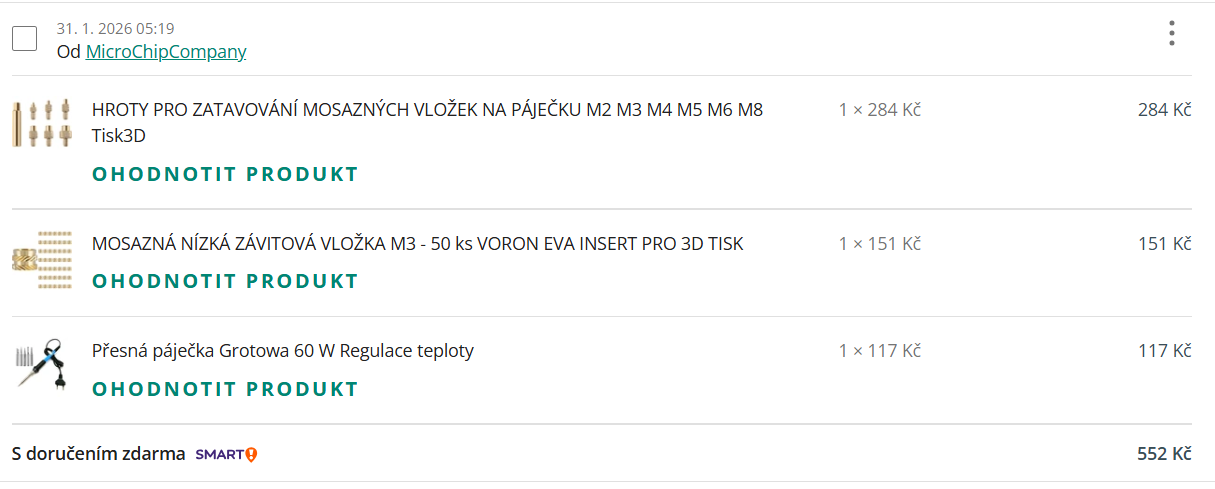Open HROTY PRO ZATAVOVÁNÍ product title
The image size is (1215, 489).
point(427,122)
